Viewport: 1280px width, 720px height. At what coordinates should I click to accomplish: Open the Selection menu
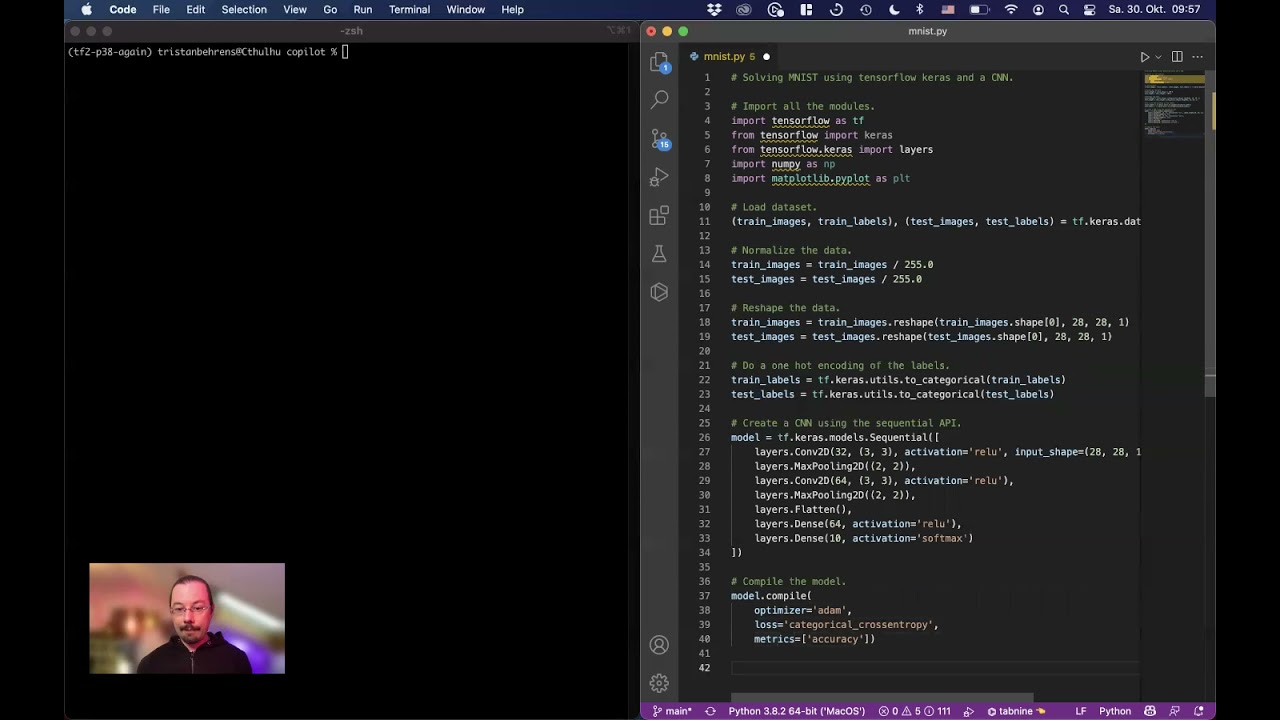click(244, 9)
